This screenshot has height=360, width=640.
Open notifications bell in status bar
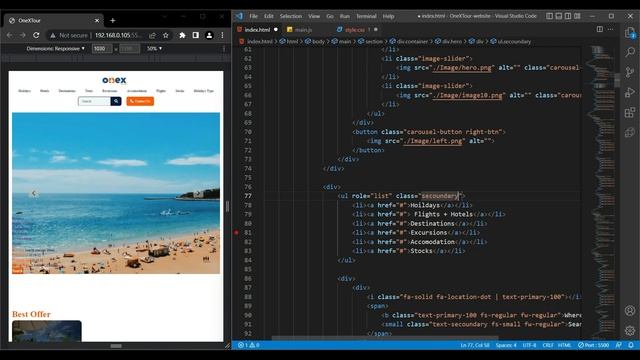pos(631,345)
